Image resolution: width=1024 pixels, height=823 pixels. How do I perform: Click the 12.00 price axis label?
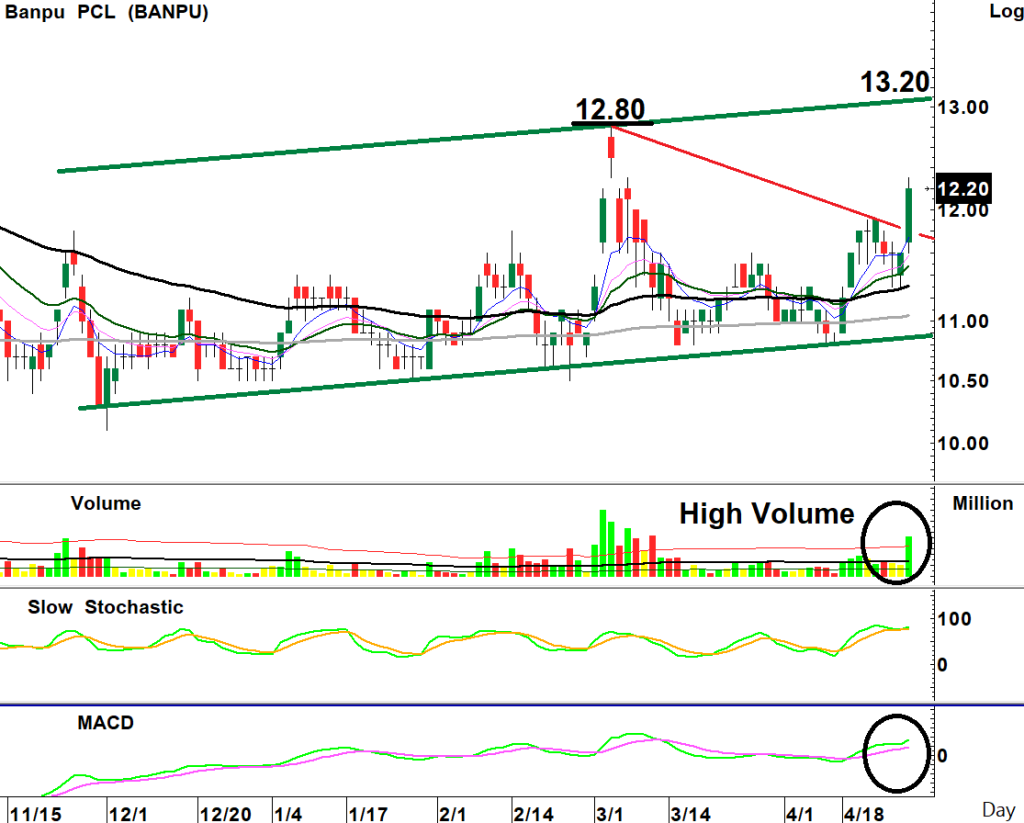point(963,211)
